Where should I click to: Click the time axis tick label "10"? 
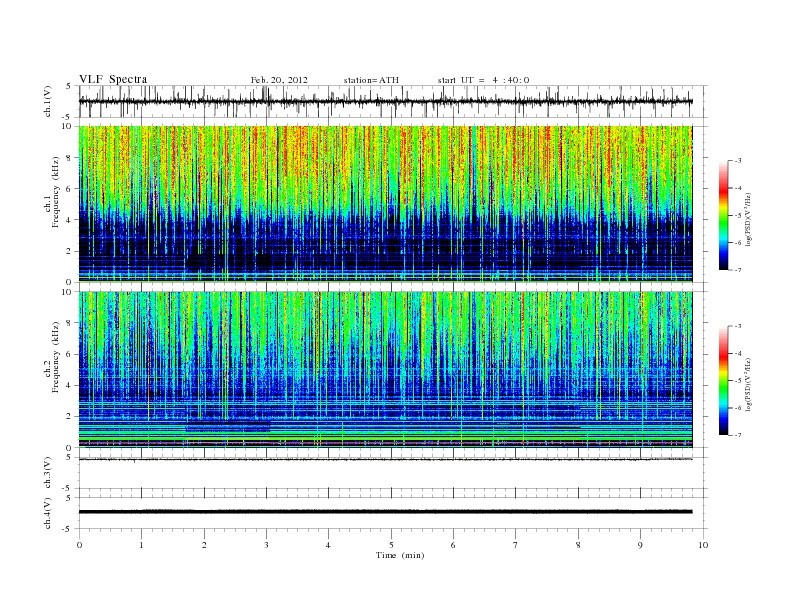703,545
